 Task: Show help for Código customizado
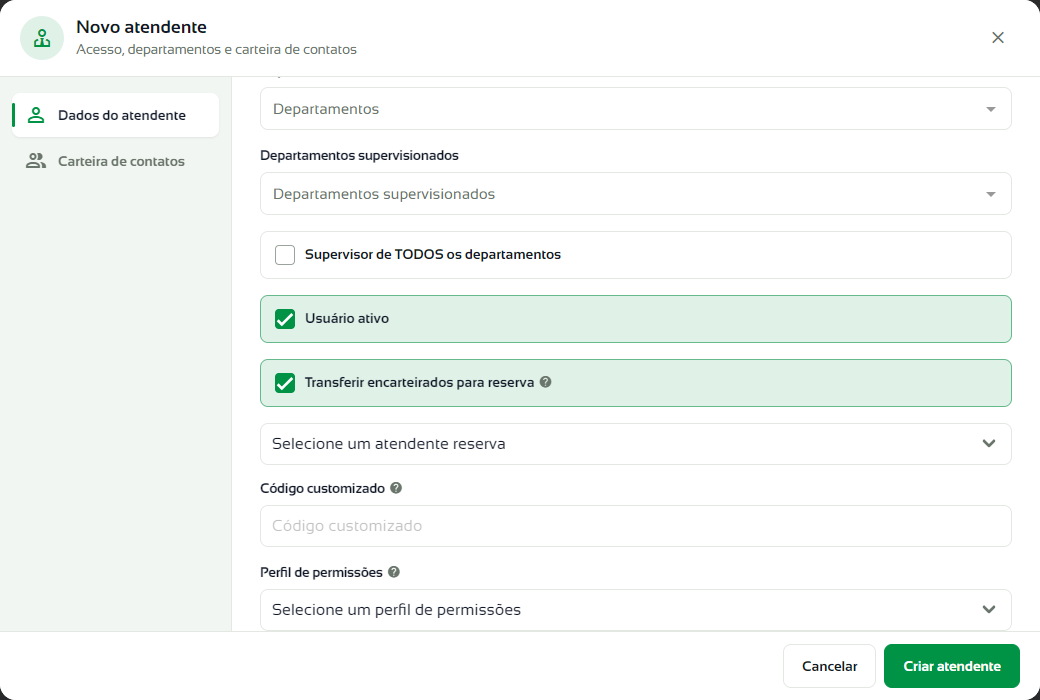(x=396, y=488)
